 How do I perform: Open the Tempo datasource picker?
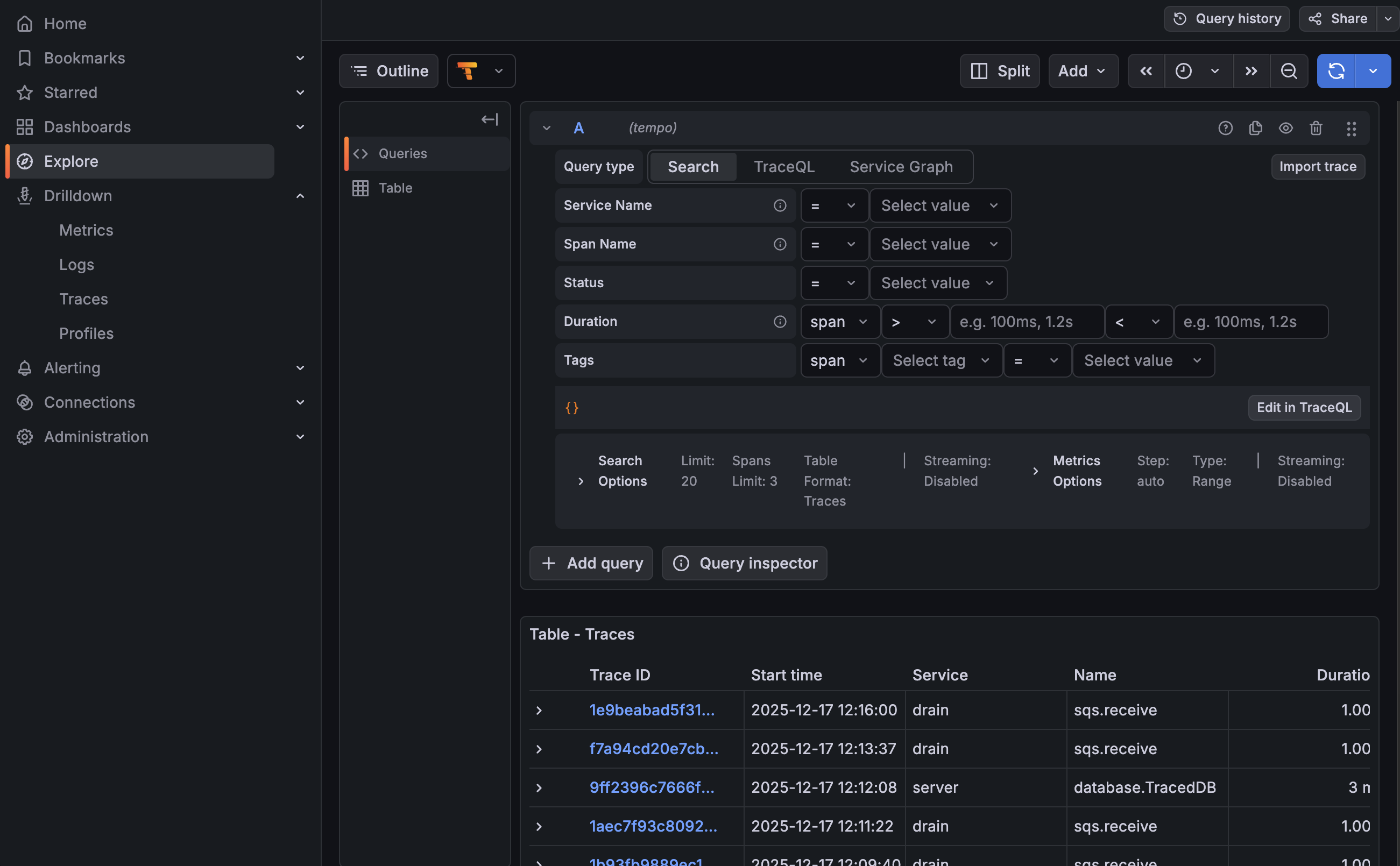pos(480,70)
